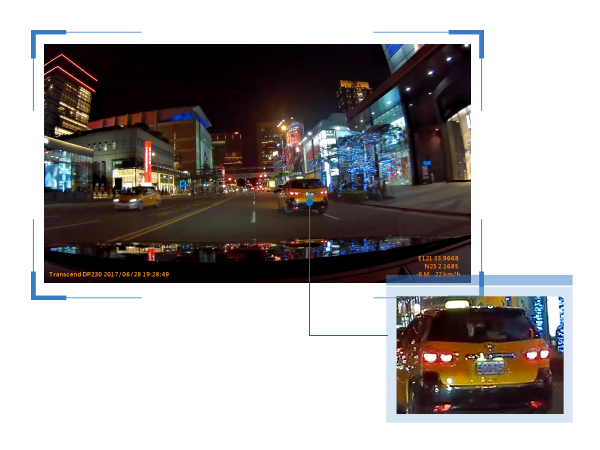The width and height of the screenshot is (600, 450).
Task: Select the yellow taxi ahead in center lane
Action: [x=302, y=194]
